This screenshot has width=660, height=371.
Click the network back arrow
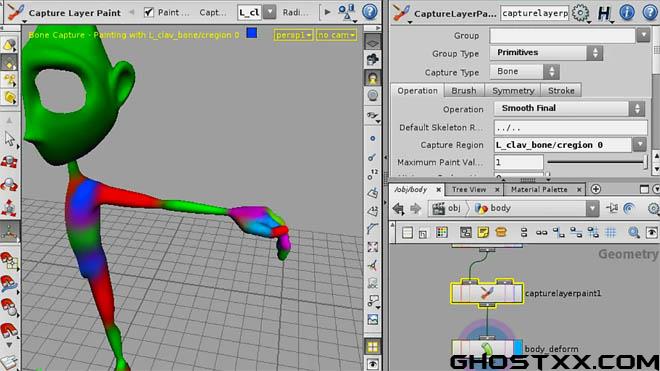tap(398, 208)
